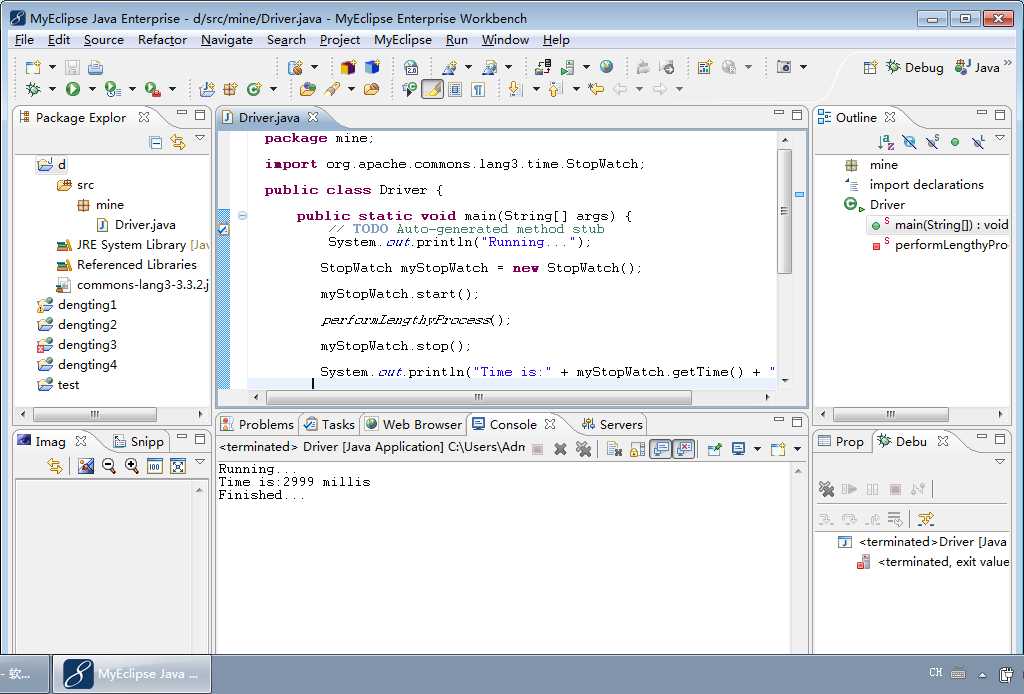Open the Refactor menu
The height and width of the screenshot is (694, 1024).
[162, 40]
